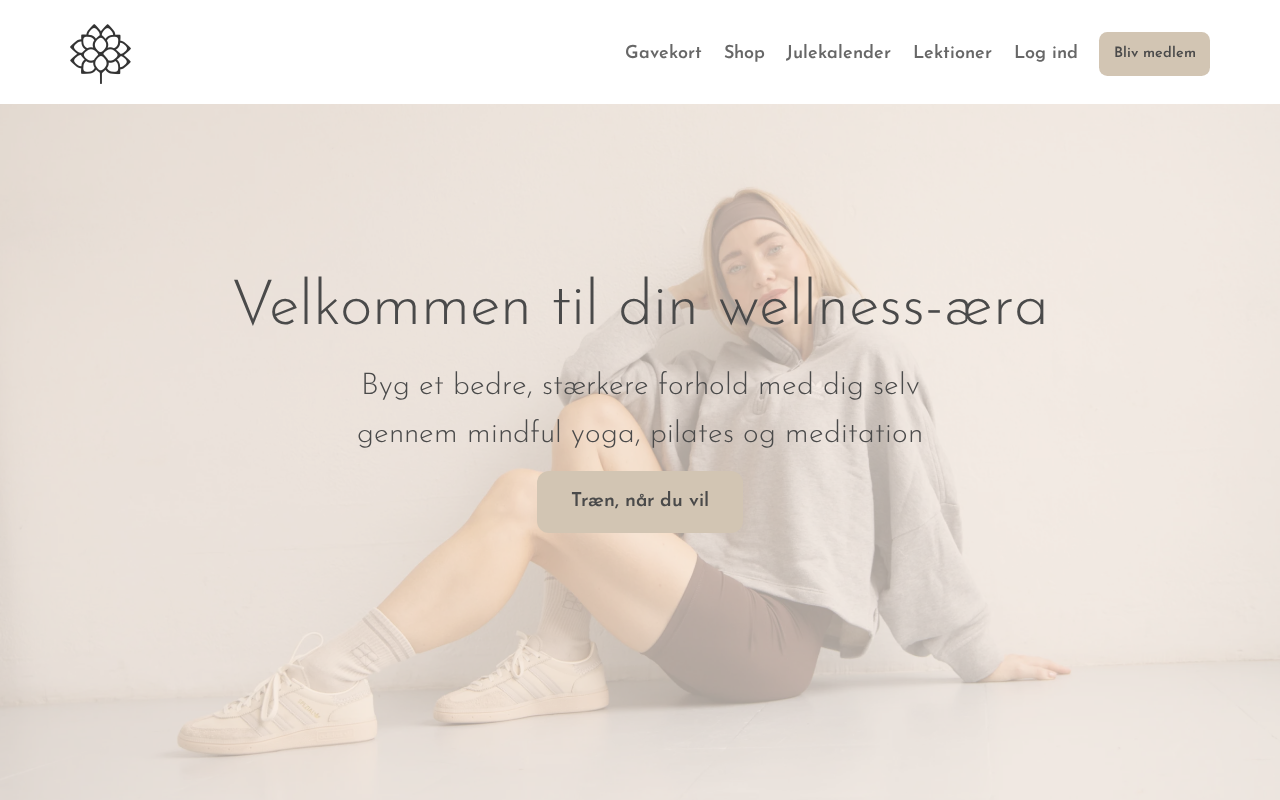Click the lotus flower logo icon

pyautogui.click(x=100, y=53)
